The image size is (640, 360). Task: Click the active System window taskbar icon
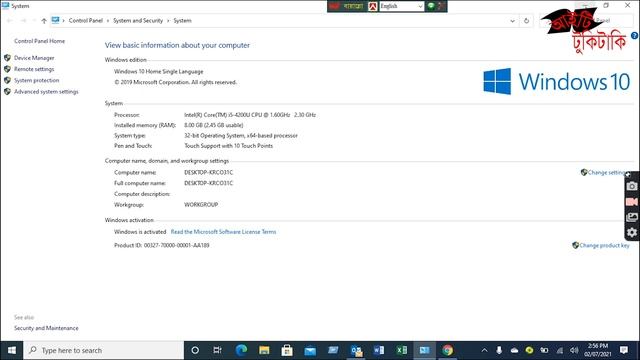[424, 350]
